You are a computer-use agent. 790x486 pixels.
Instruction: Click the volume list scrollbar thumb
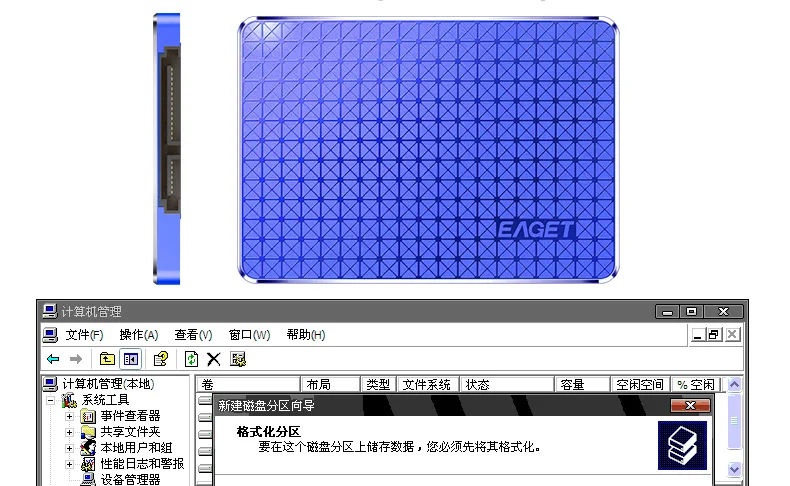(735, 422)
